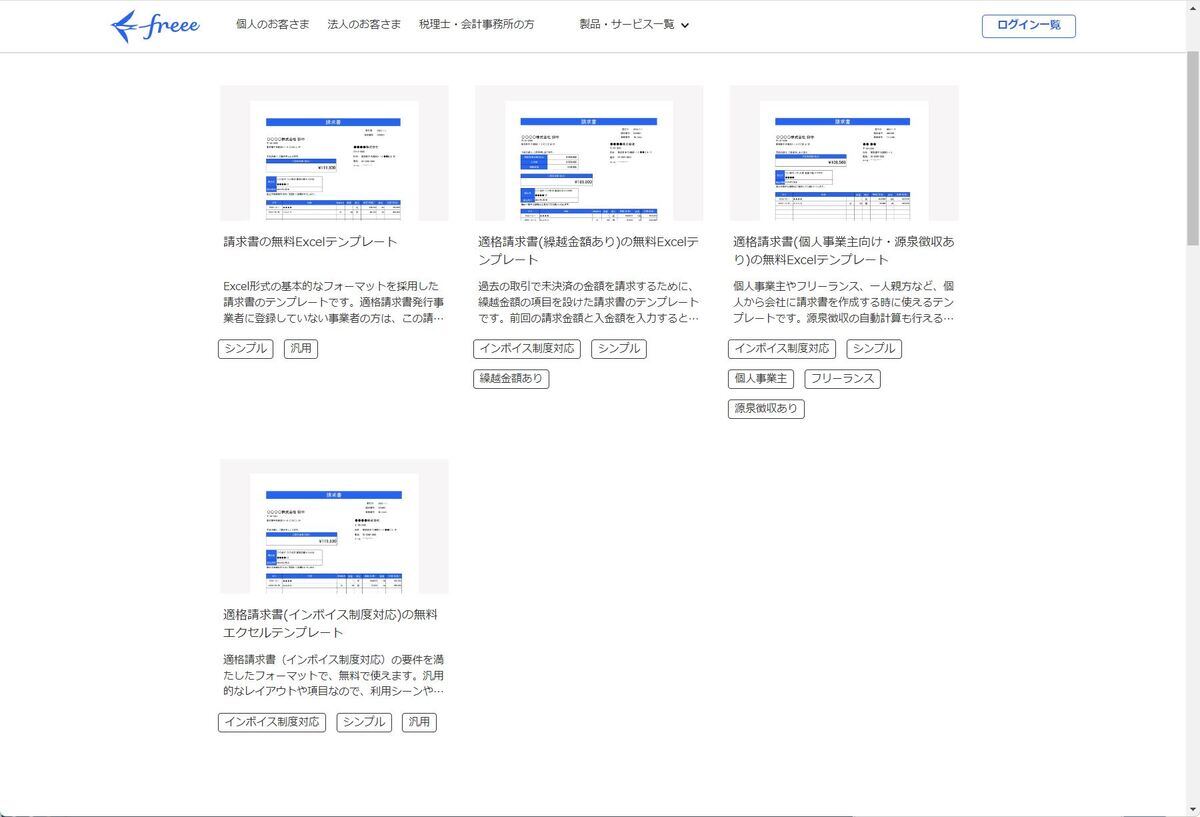Select the 個人事業主 tag
The height and width of the screenshot is (817, 1200).
click(x=760, y=379)
